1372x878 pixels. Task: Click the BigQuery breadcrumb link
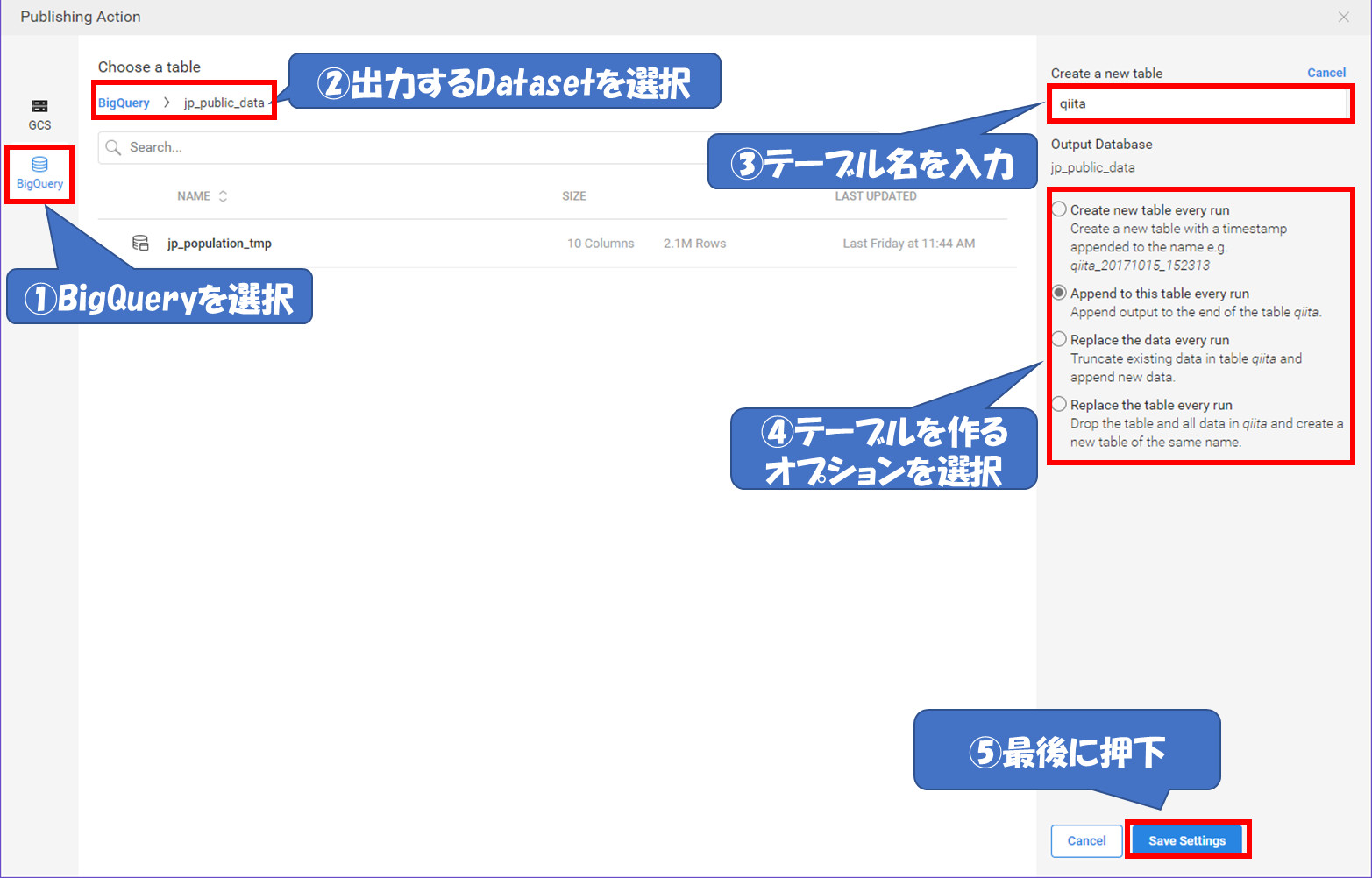124,103
